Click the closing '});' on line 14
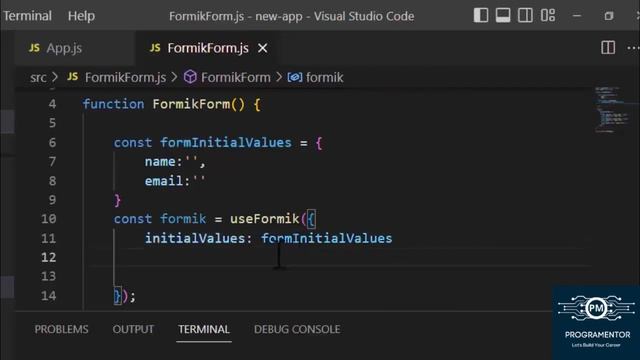The image size is (640, 360). click(x=124, y=296)
